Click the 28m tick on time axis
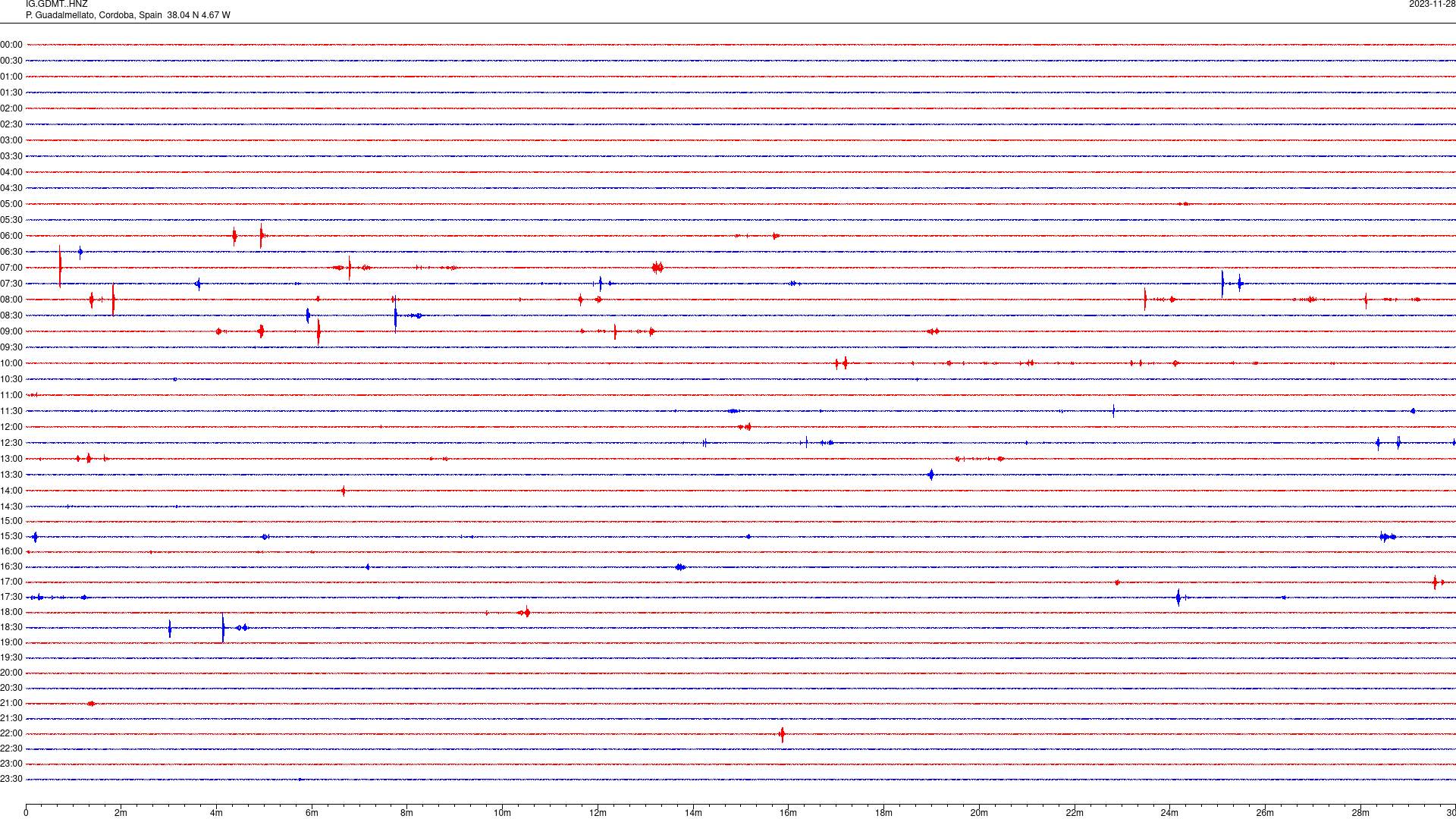This screenshot has height=819, width=1456. coord(1360,813)
